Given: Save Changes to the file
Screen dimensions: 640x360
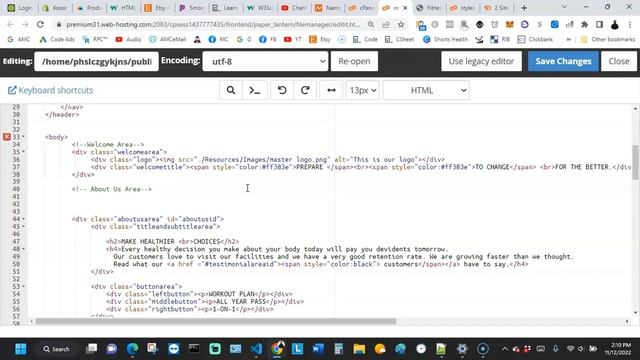Looking at the screenshot, I should [563, 61].
